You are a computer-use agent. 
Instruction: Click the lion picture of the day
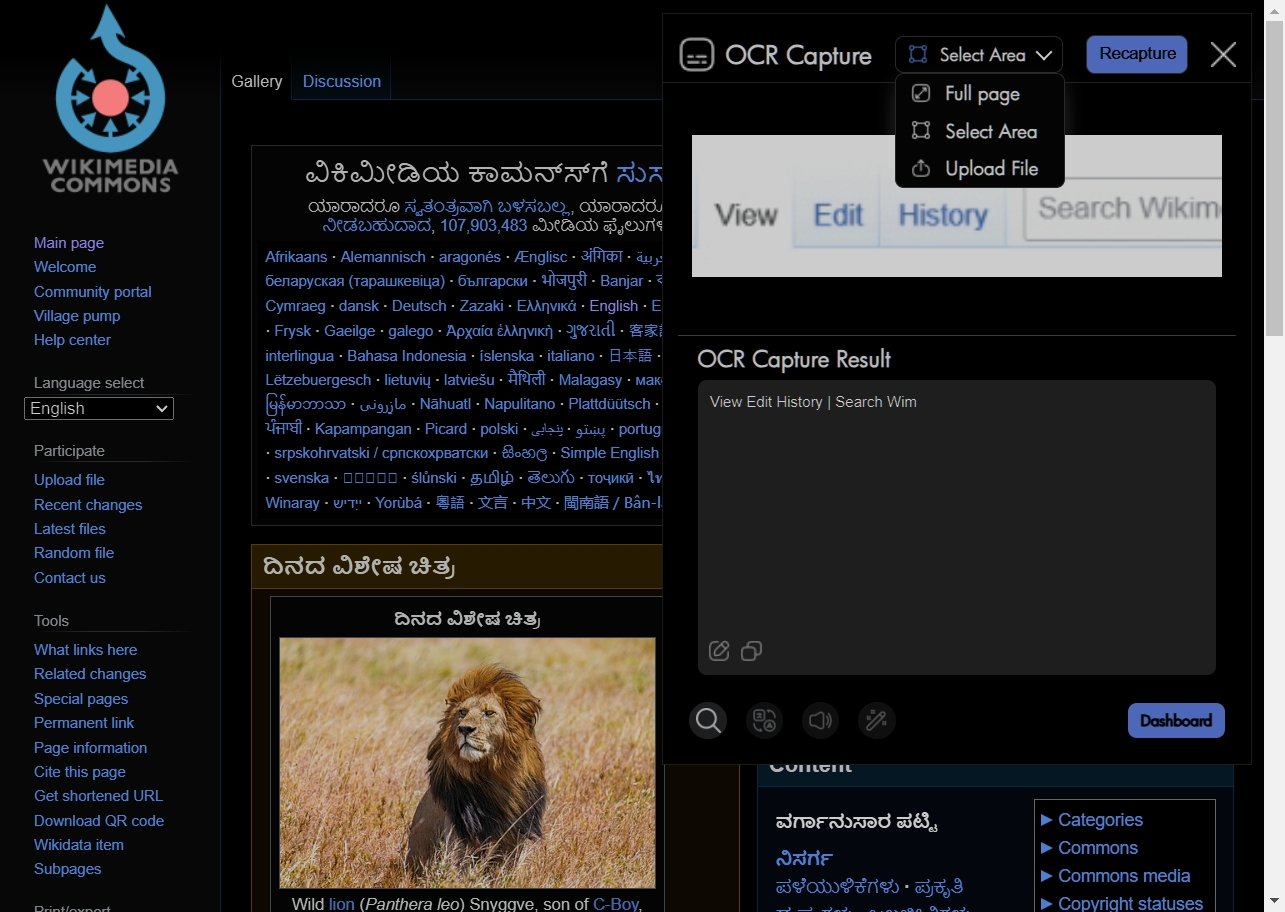(x=467, y=763)
